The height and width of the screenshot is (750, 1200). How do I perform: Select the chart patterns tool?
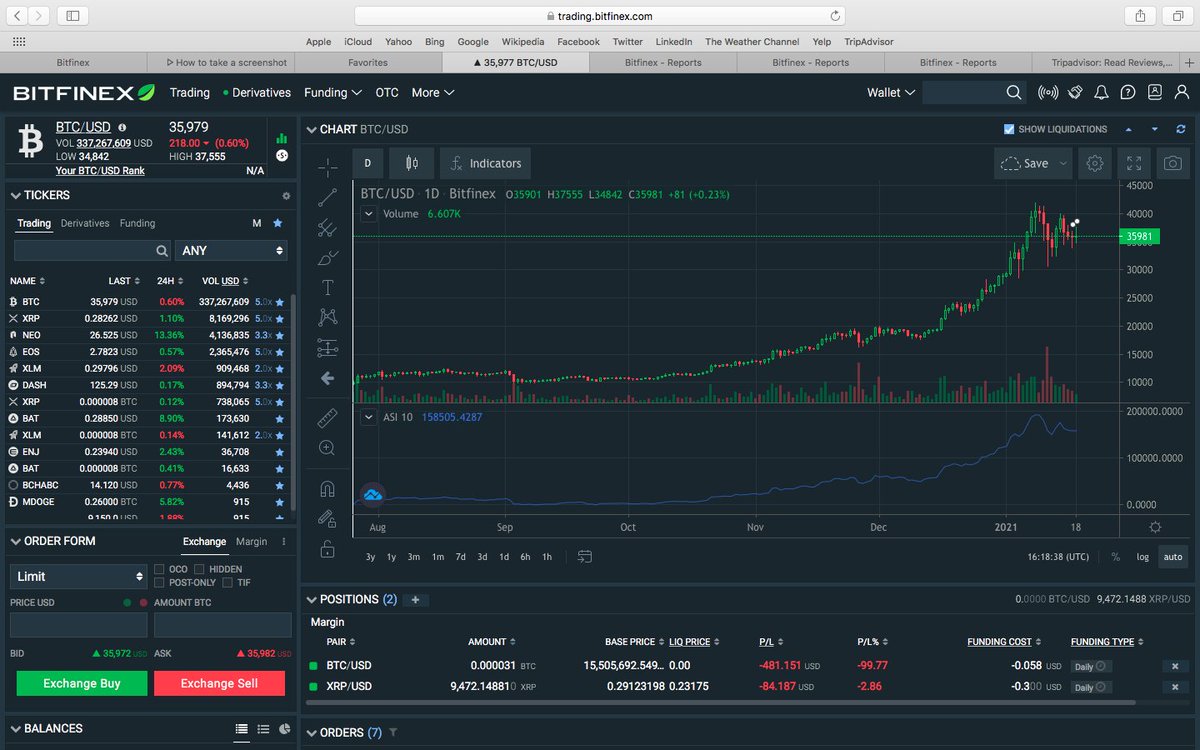(x=327, y=317)
